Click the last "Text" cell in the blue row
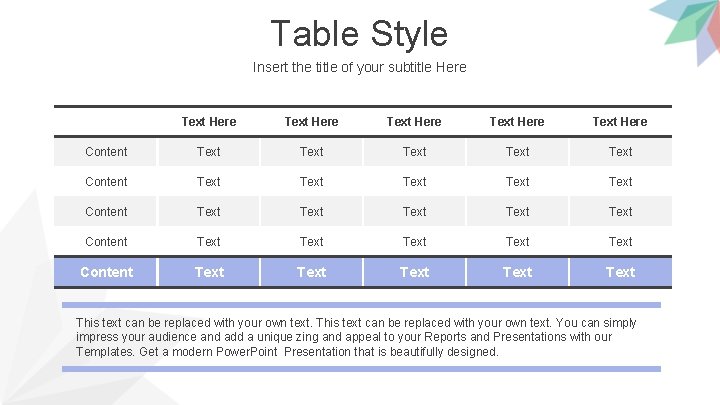 [x=620, y=272]
